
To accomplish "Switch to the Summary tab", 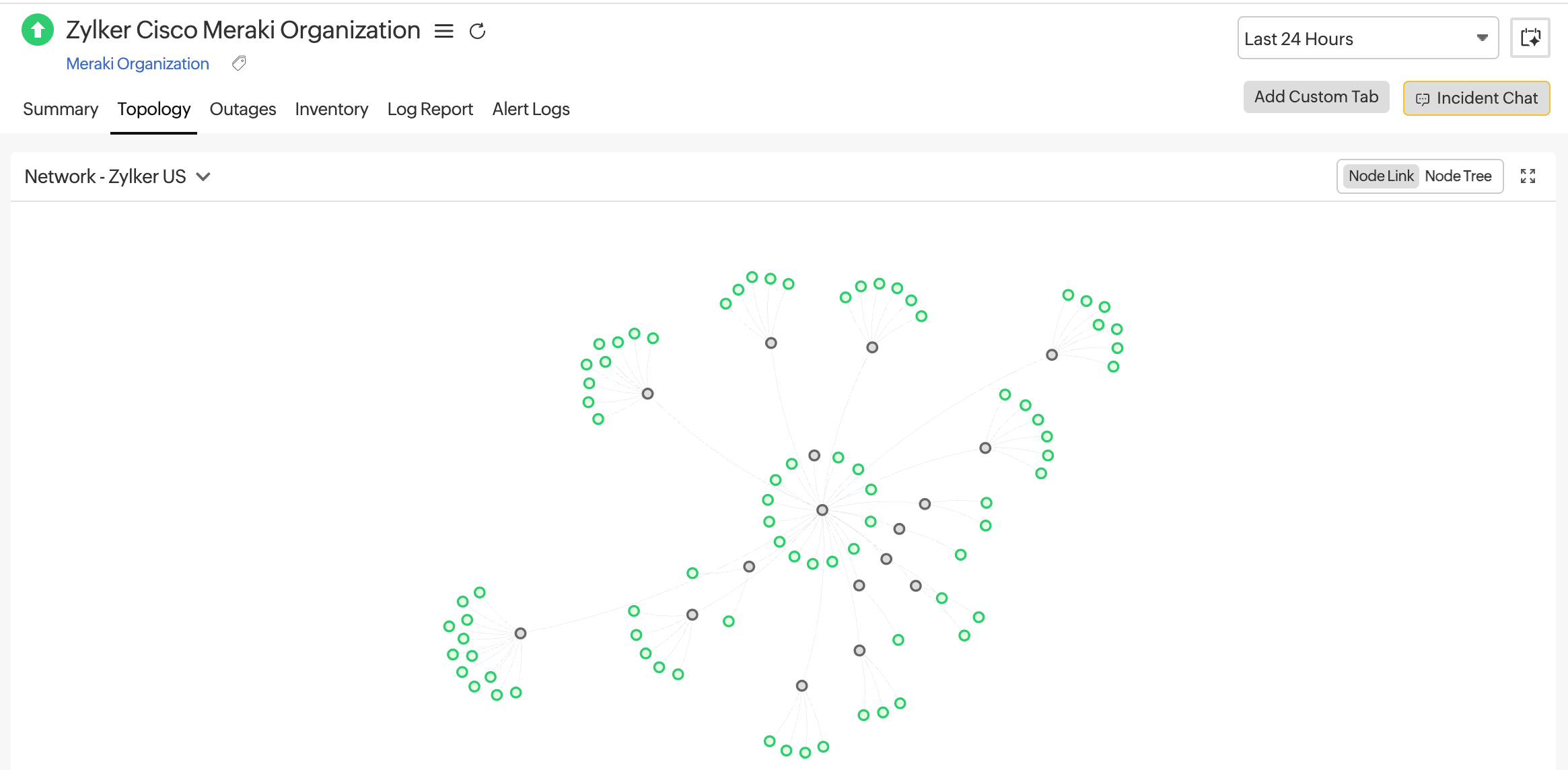I will pyautogui.click(x=61, y=109).
